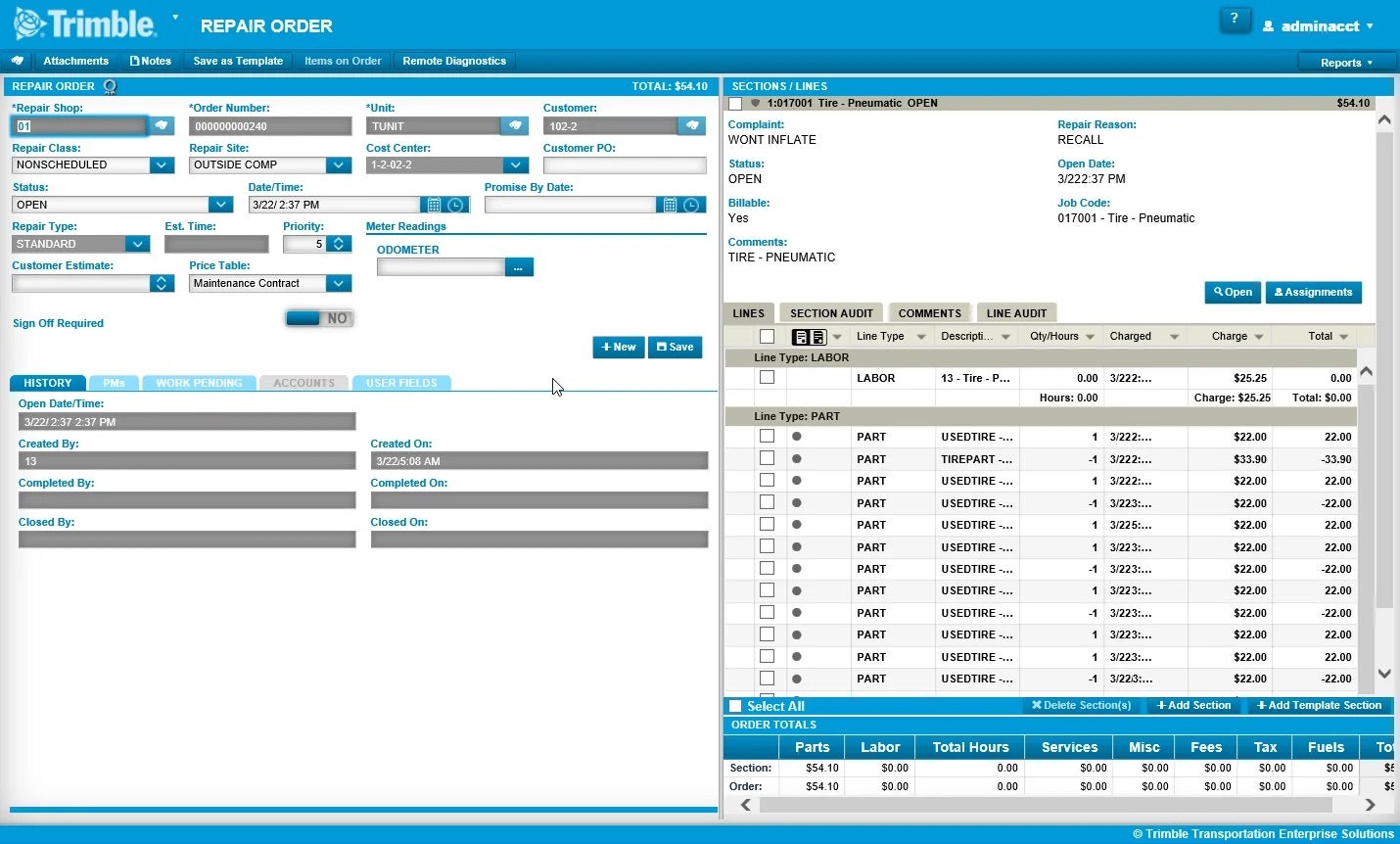Open the Reports dropdown menu

point(1347,63)
